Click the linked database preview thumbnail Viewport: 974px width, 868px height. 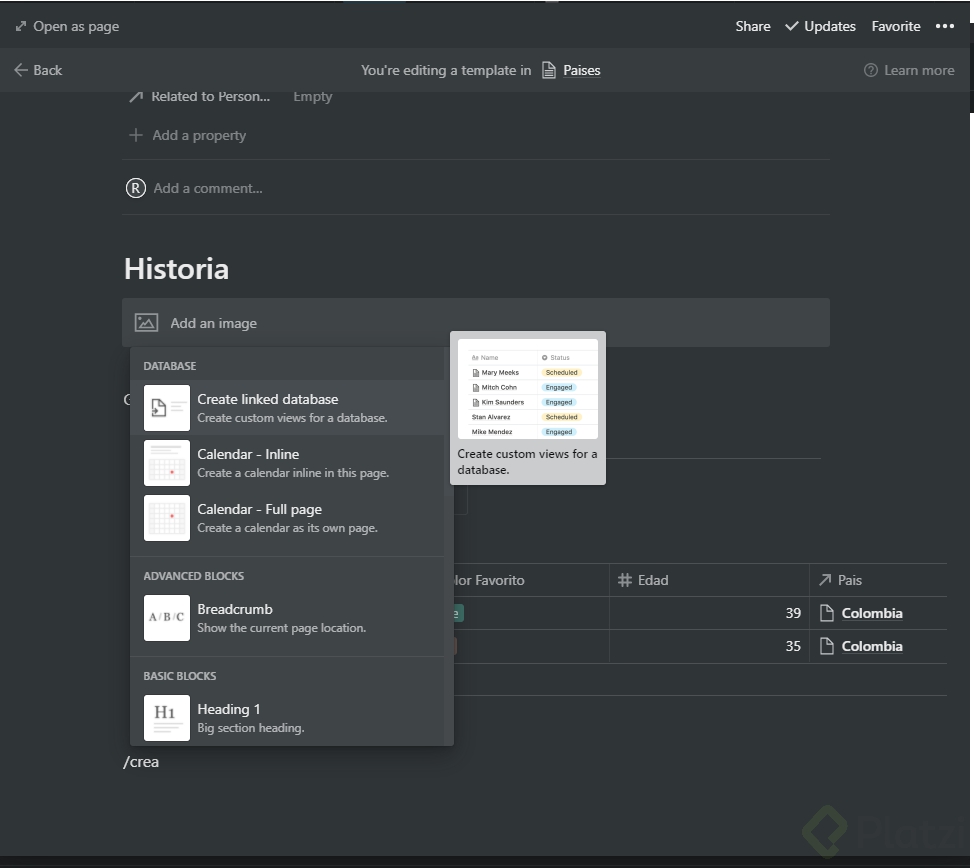[x=528, y=389]
